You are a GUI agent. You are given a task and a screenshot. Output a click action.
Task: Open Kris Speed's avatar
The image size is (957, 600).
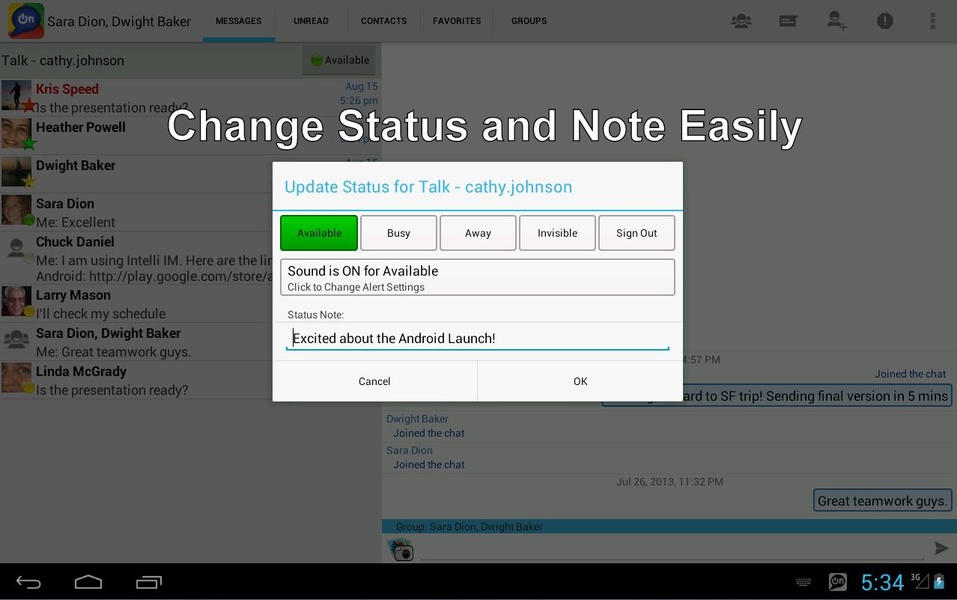coord(16,96)
